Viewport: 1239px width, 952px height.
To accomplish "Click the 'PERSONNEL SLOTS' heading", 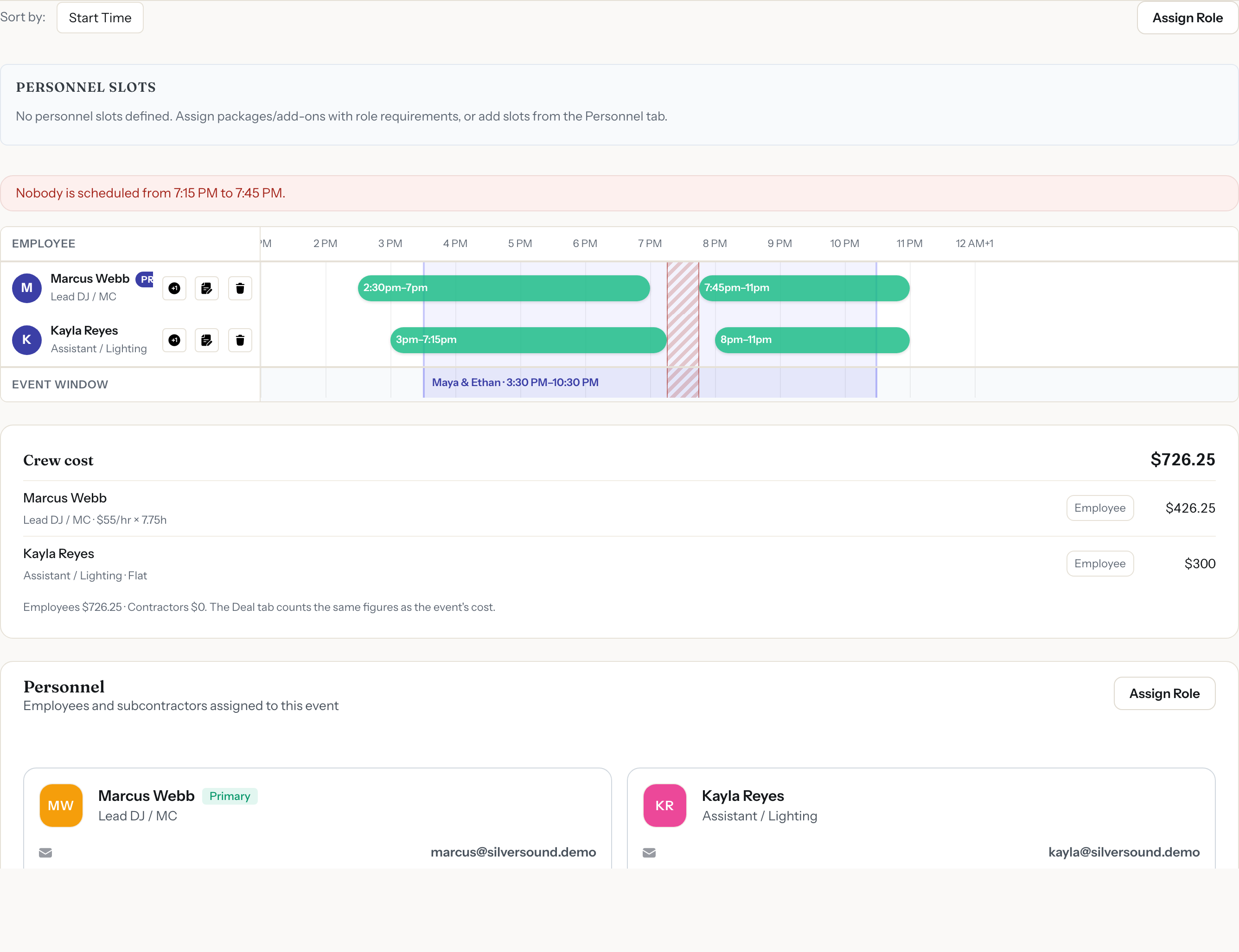I will click(86, 87).
